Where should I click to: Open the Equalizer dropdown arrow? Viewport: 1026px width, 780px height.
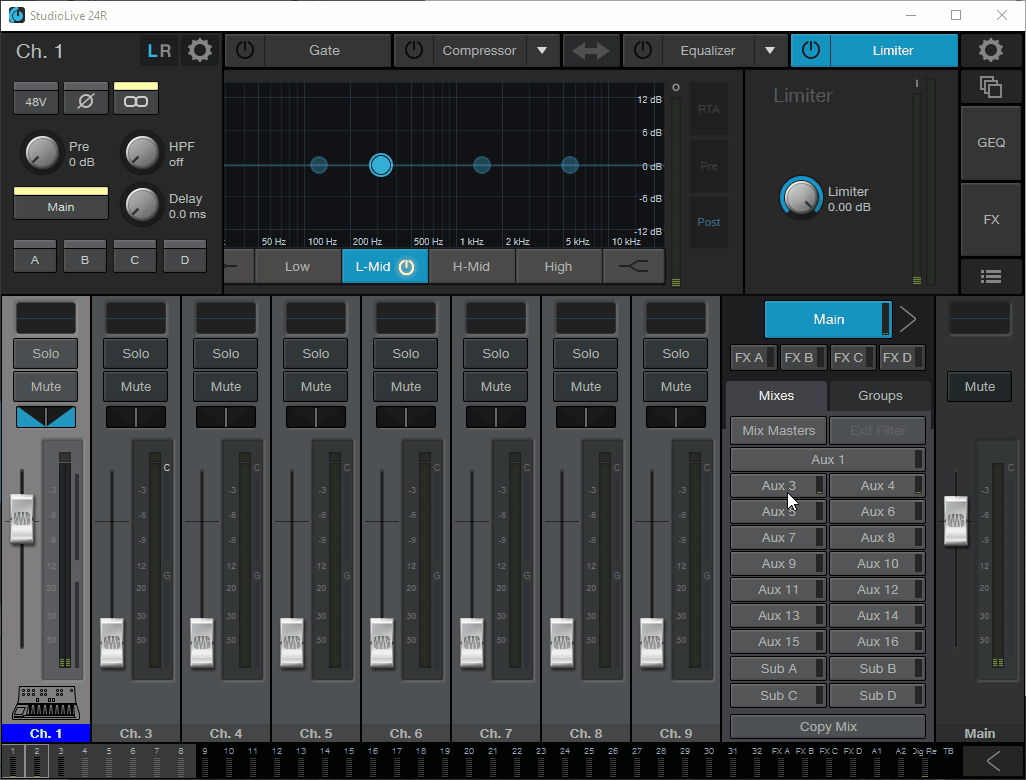pos(770,51)
